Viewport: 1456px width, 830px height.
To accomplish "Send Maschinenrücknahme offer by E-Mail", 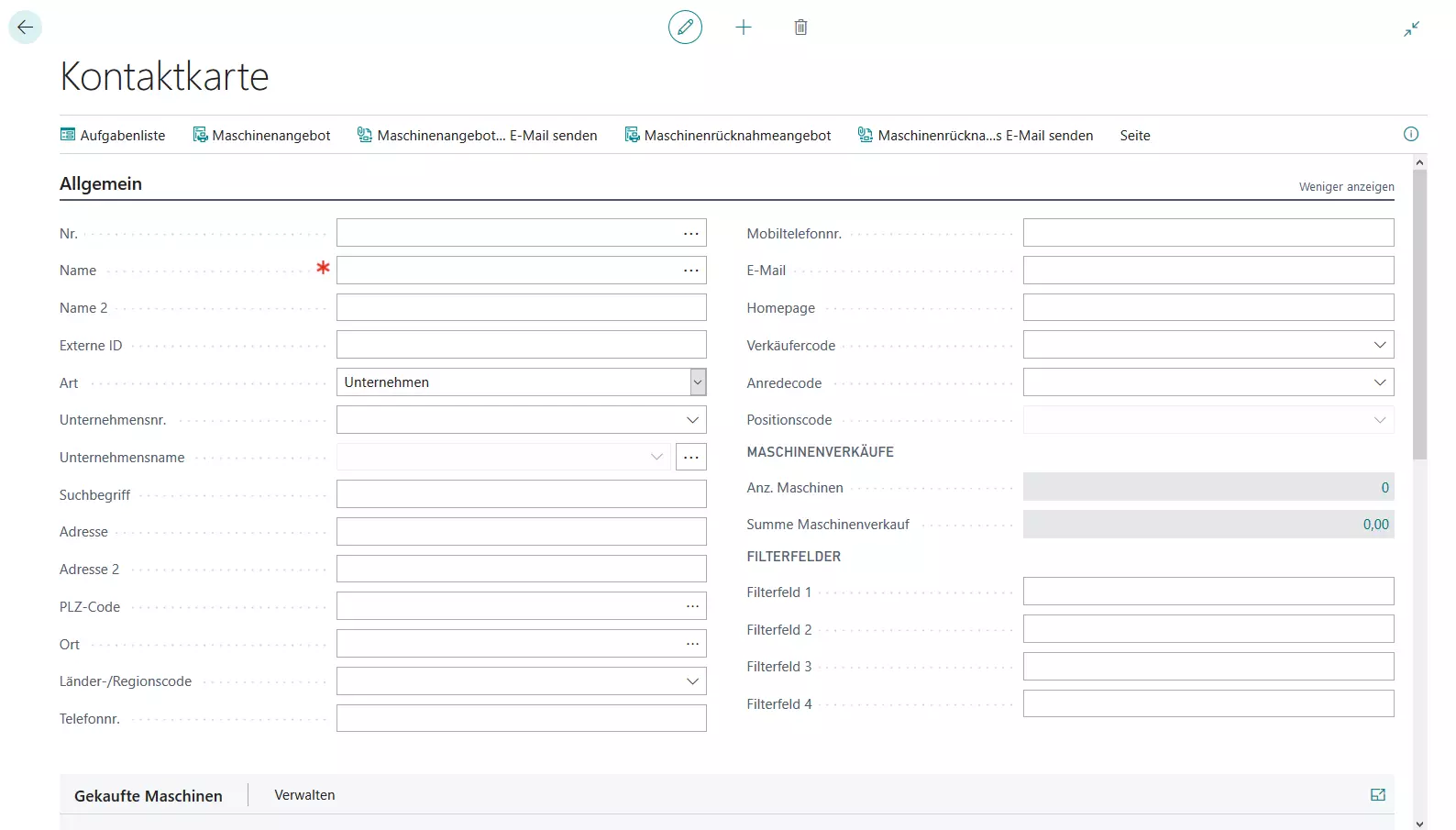I will 976,135.
